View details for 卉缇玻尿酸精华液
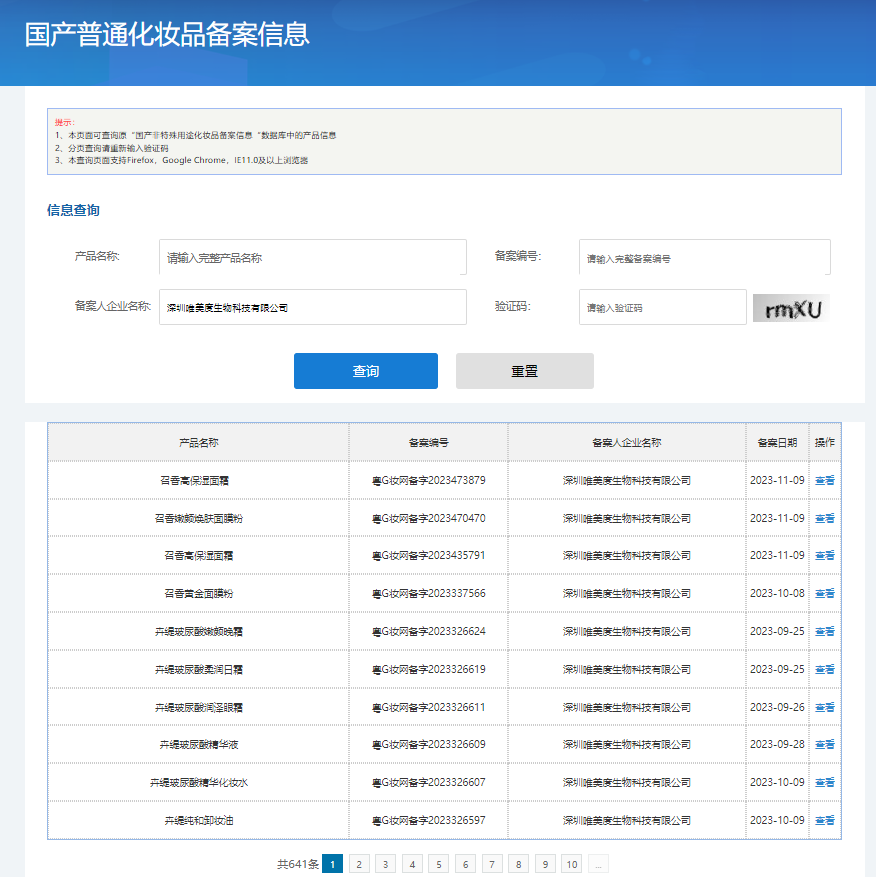The image size is (876, 877). [824, 744]
